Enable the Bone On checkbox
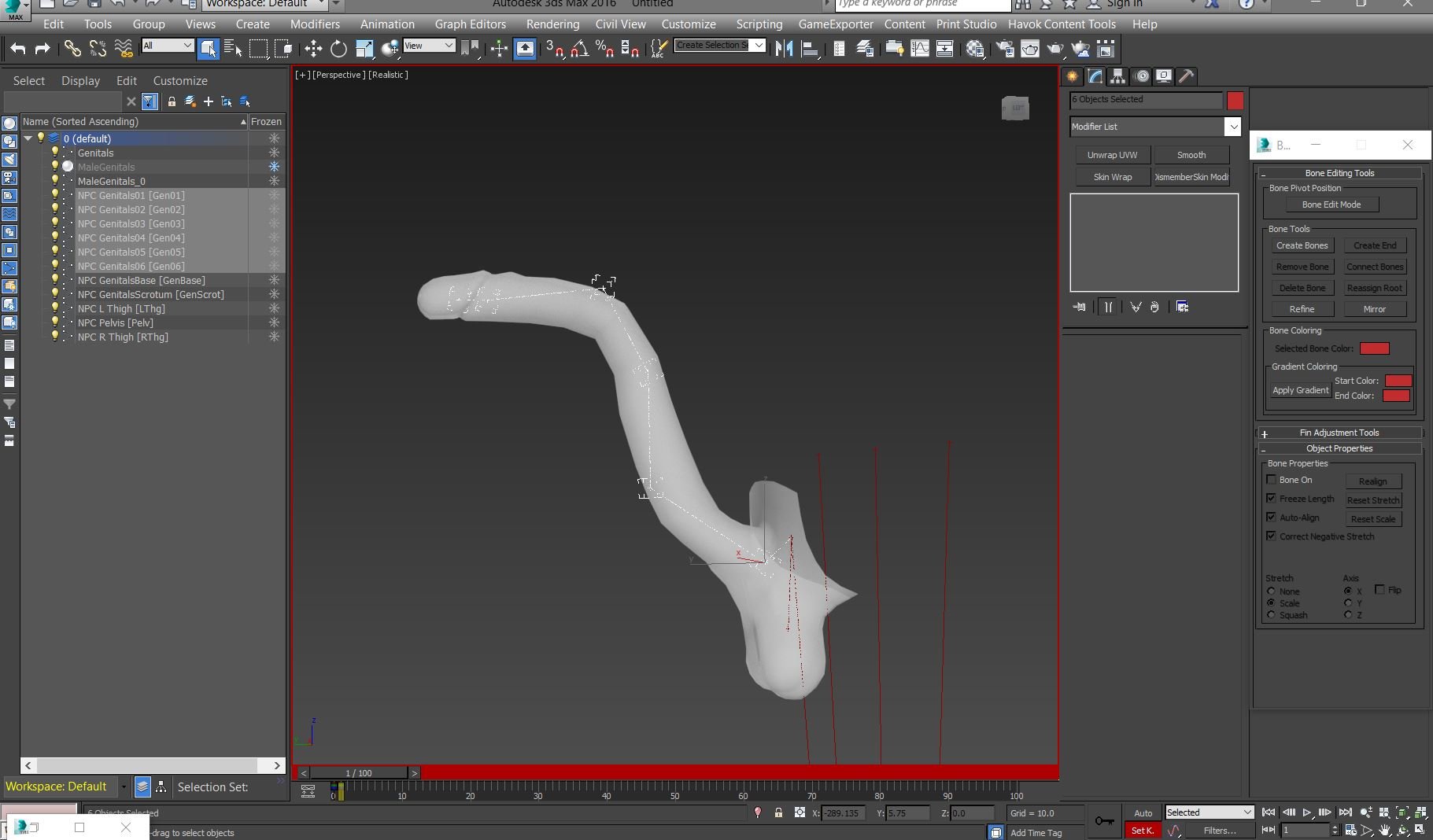1433x840 pixels. point(1271,480)
